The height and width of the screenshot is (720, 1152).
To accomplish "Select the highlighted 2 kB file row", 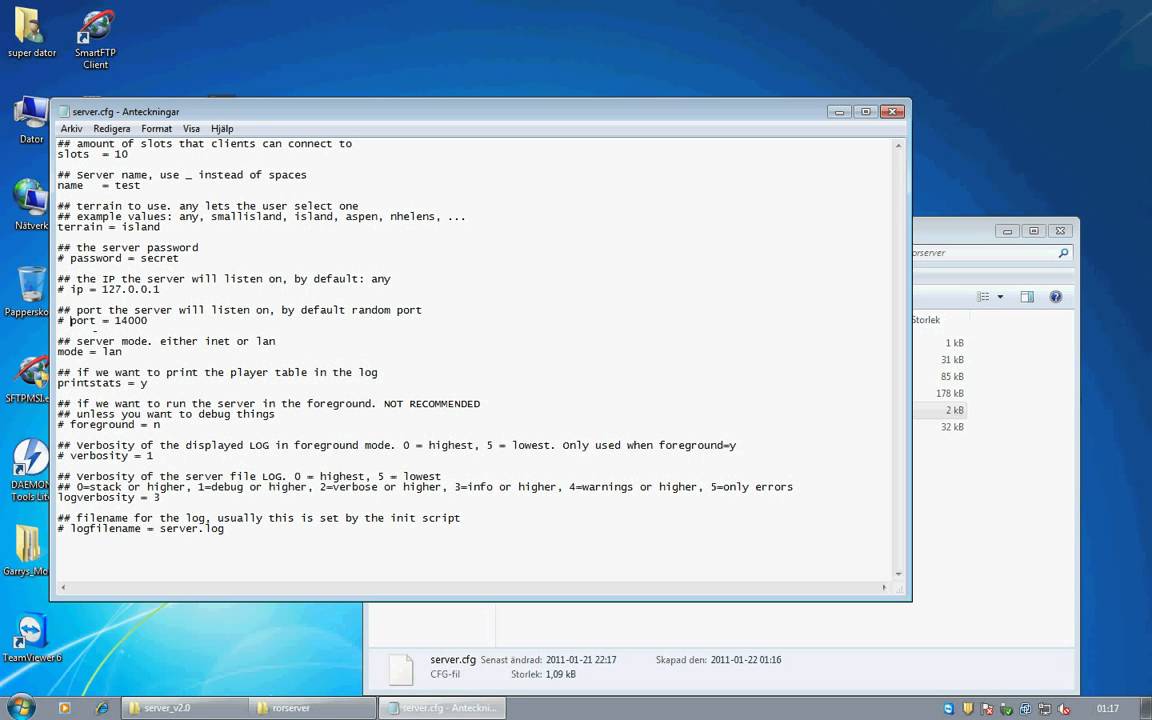I will click(942, 411).
